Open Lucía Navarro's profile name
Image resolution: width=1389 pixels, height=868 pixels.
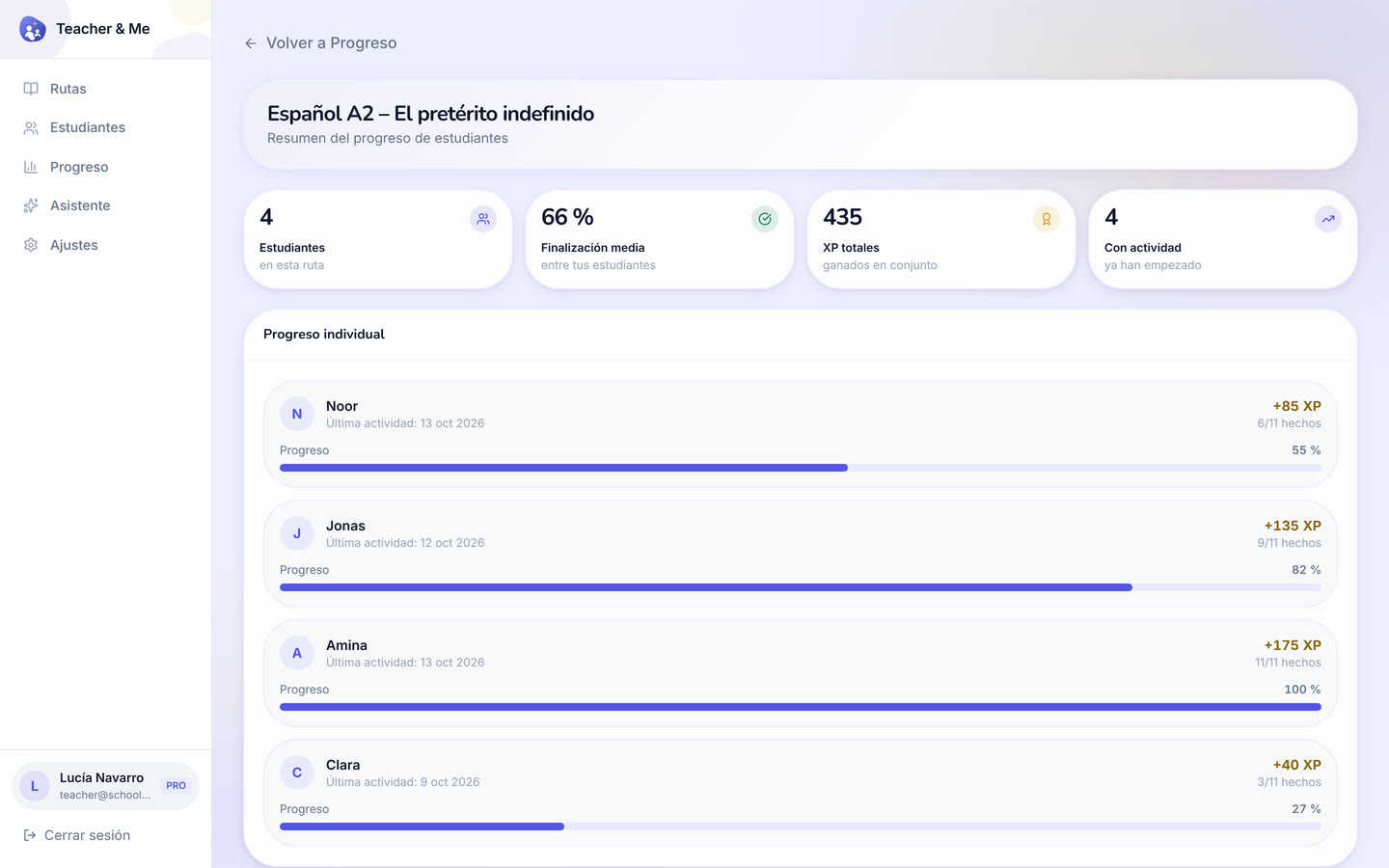101,777
